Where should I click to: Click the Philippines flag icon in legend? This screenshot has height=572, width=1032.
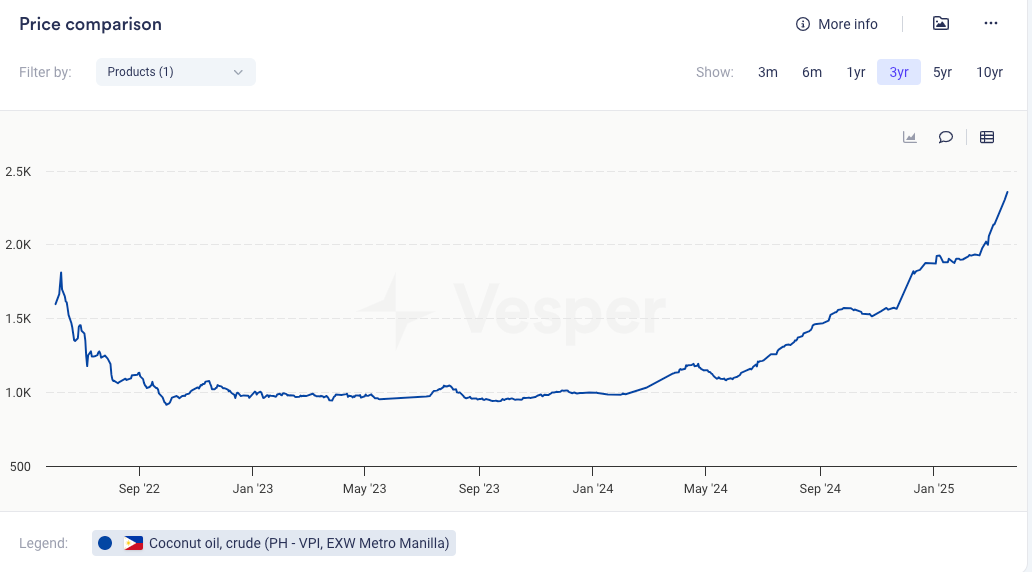pyautogui.click(x=133, y=543)
